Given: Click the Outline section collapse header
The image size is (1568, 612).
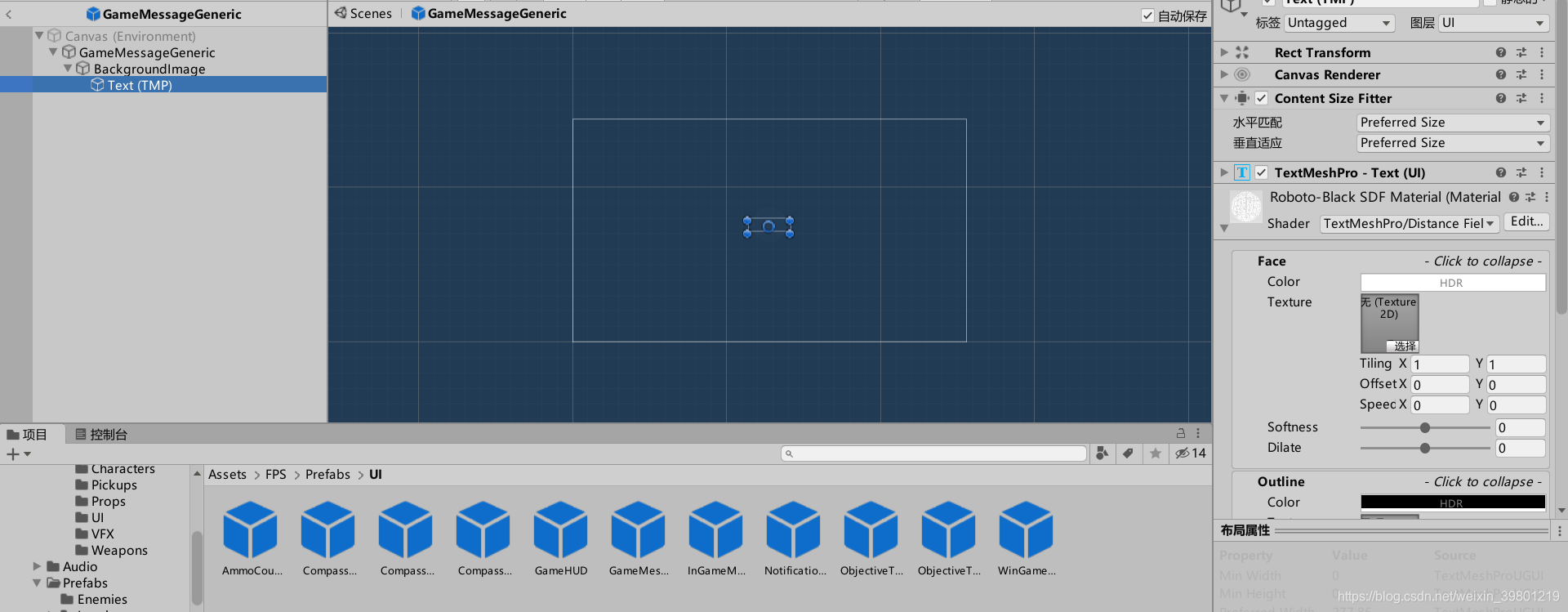Looking at the screenshot, I should point(1388,481).
